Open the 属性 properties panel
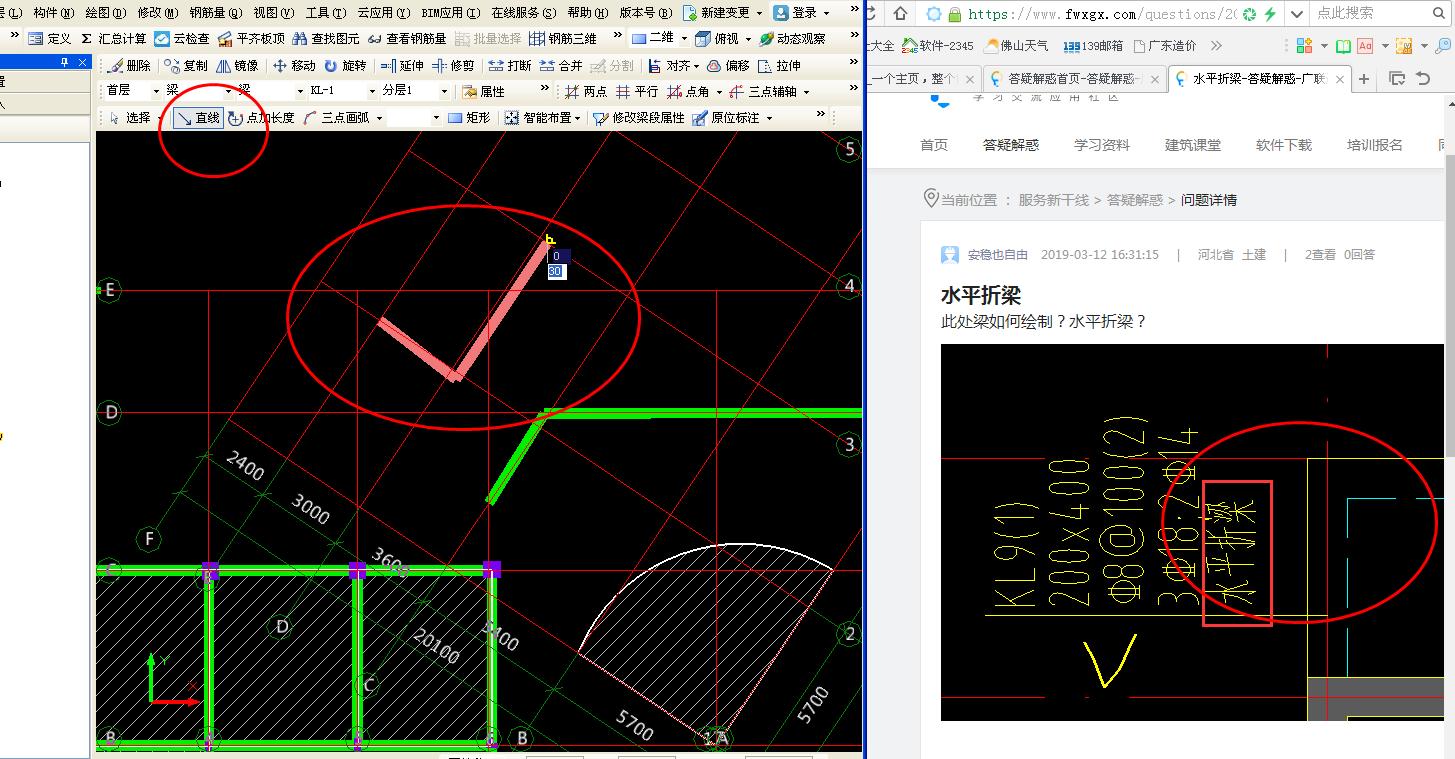Image resolution: width=1455 pixels, height=759 pixels. pos(484,91)
